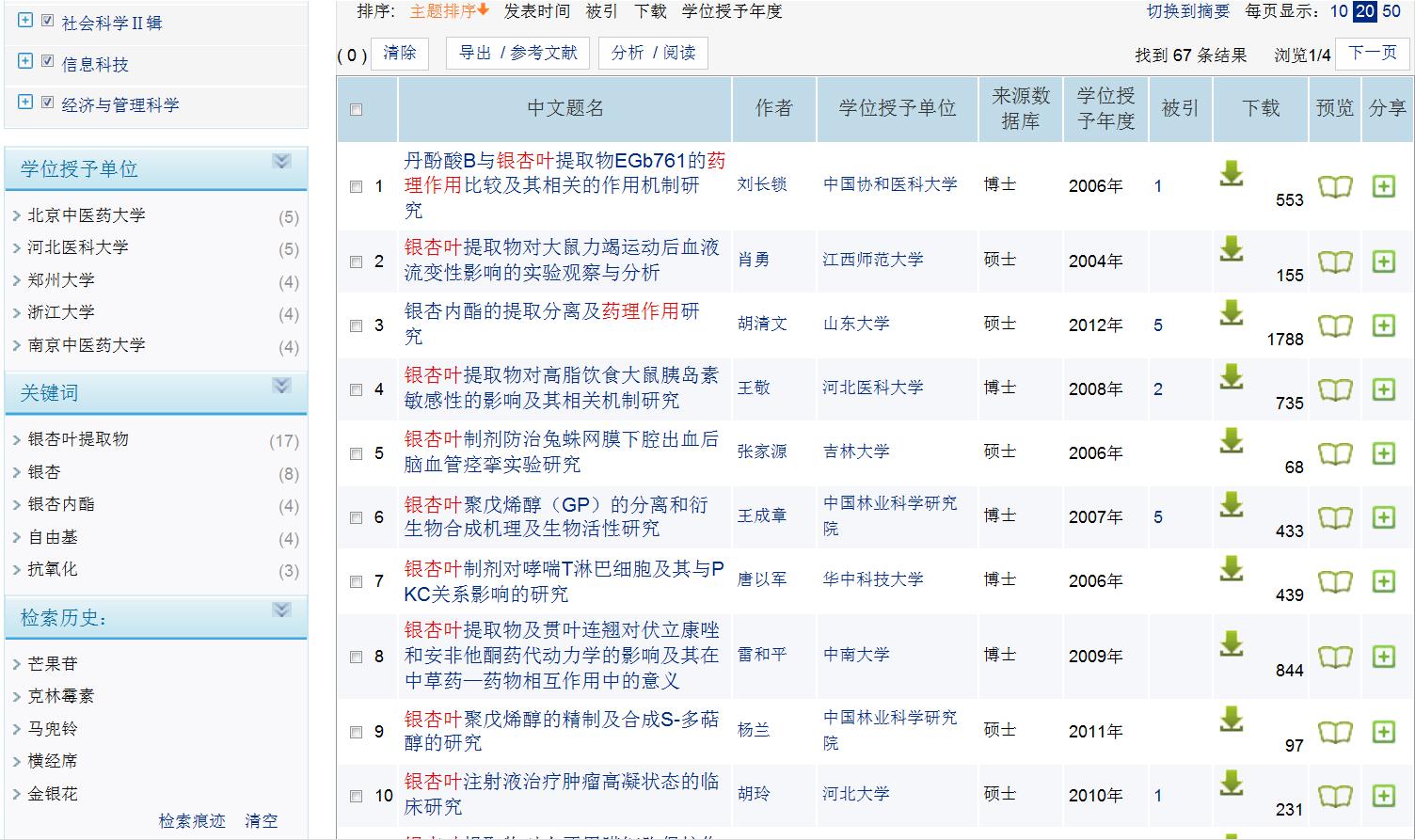Uncheck the 信息科技 category checkbox
This screenshot has height=840, width=1415.
click(47, 61)
